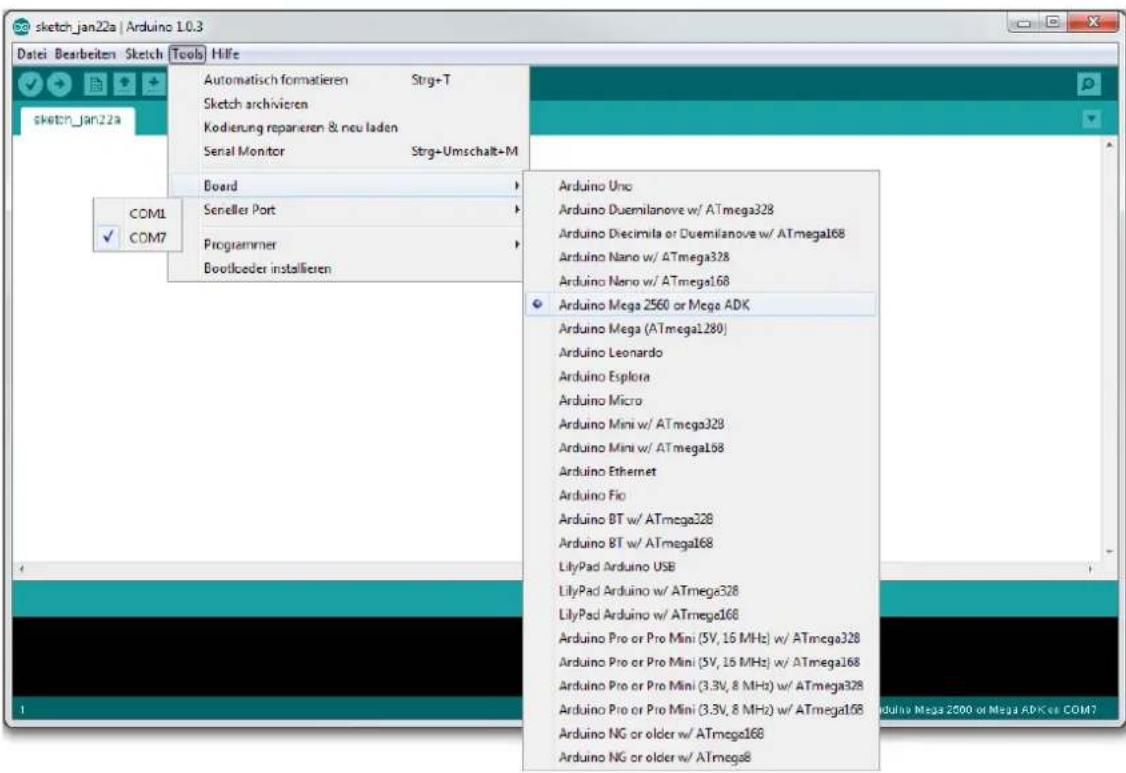This screenshot has width=1126, height=773.
Task: Choose Pro Mini (3.3V, 8 MHz) w/ ATmega328
Action: [701, 685]
